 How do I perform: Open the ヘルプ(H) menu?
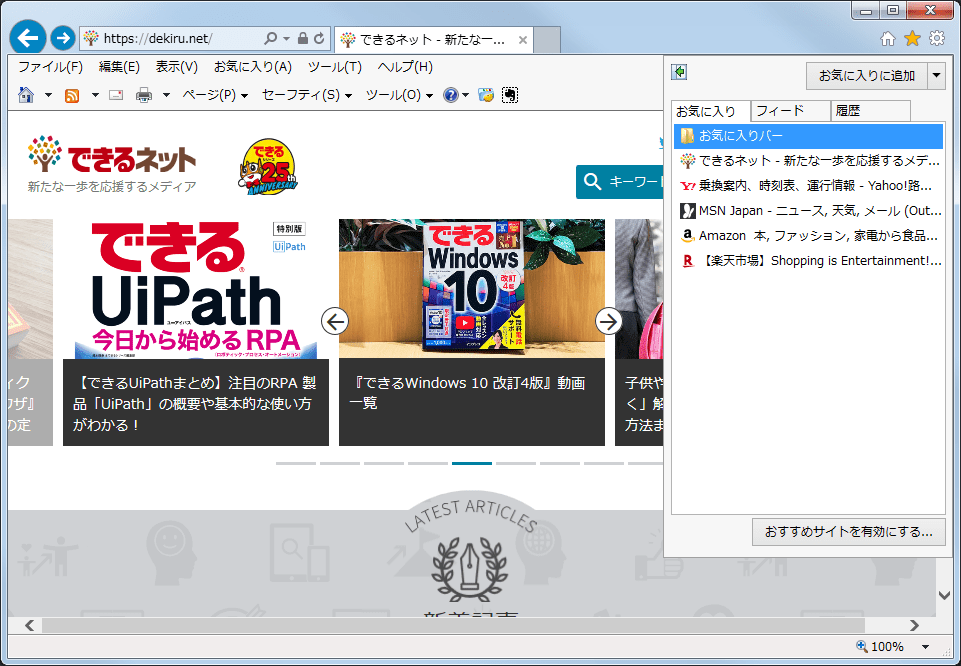[405, 67]
